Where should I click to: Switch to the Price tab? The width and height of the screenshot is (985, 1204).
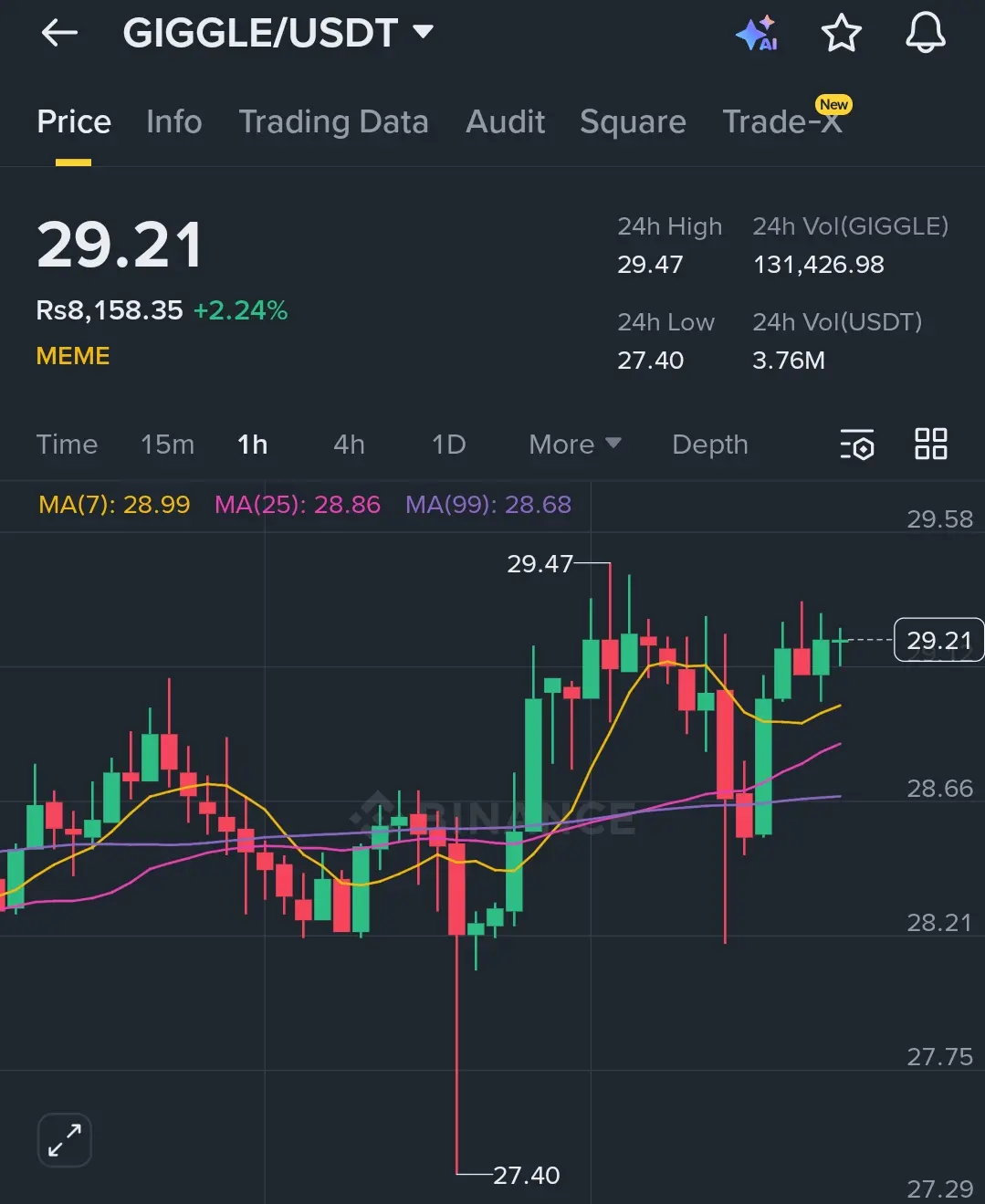[74, 122]
